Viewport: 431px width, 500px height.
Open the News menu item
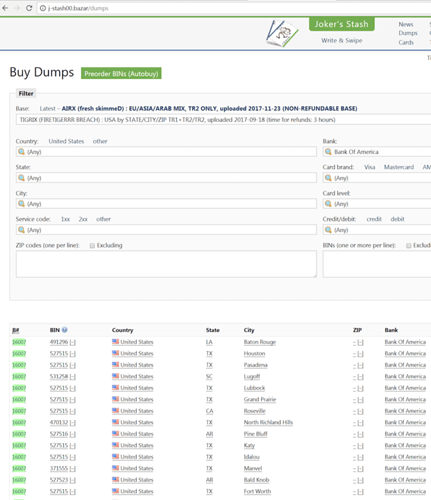click(x=406, y=24)
